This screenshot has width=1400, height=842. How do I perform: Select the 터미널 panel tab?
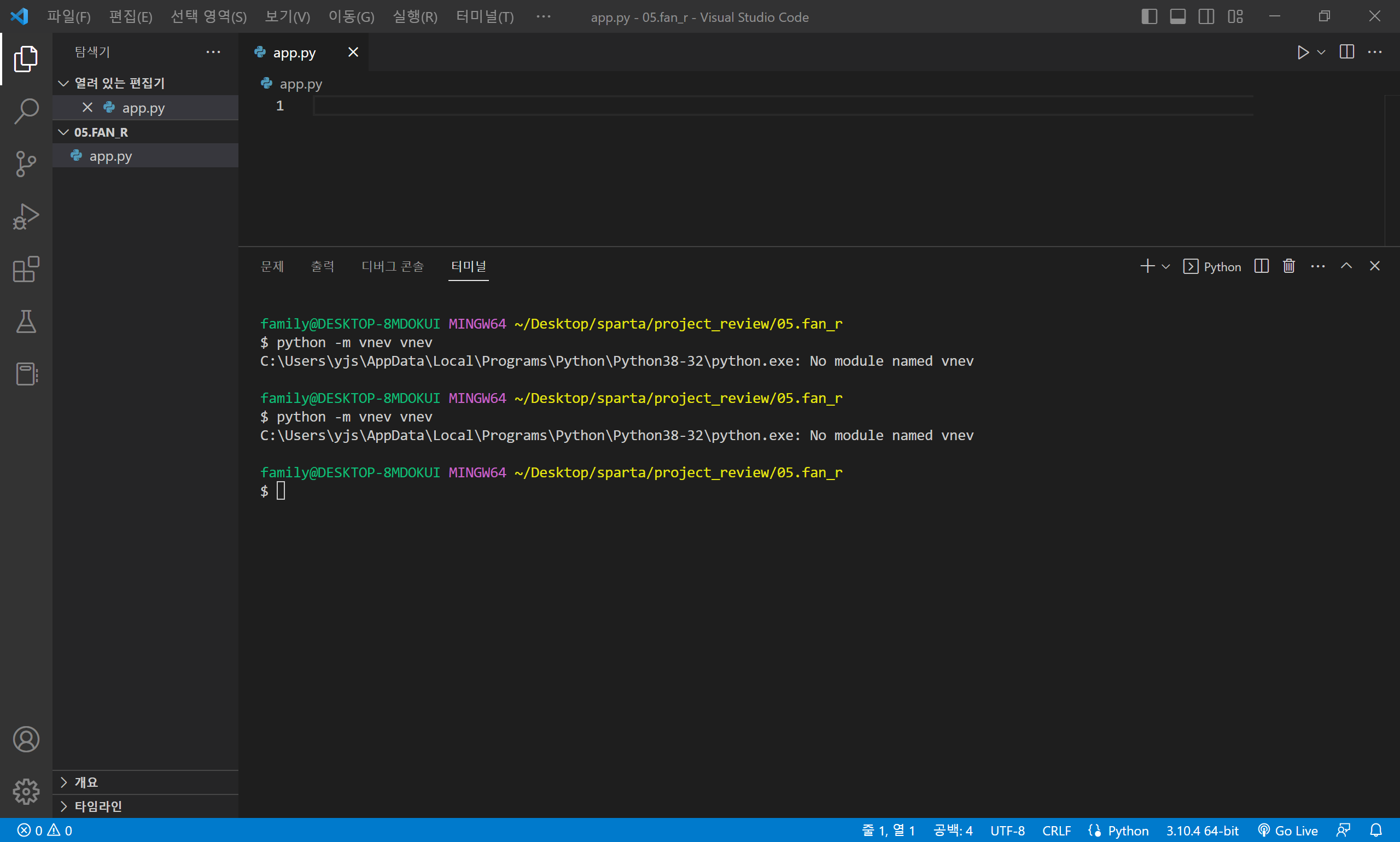click(469, 266)
